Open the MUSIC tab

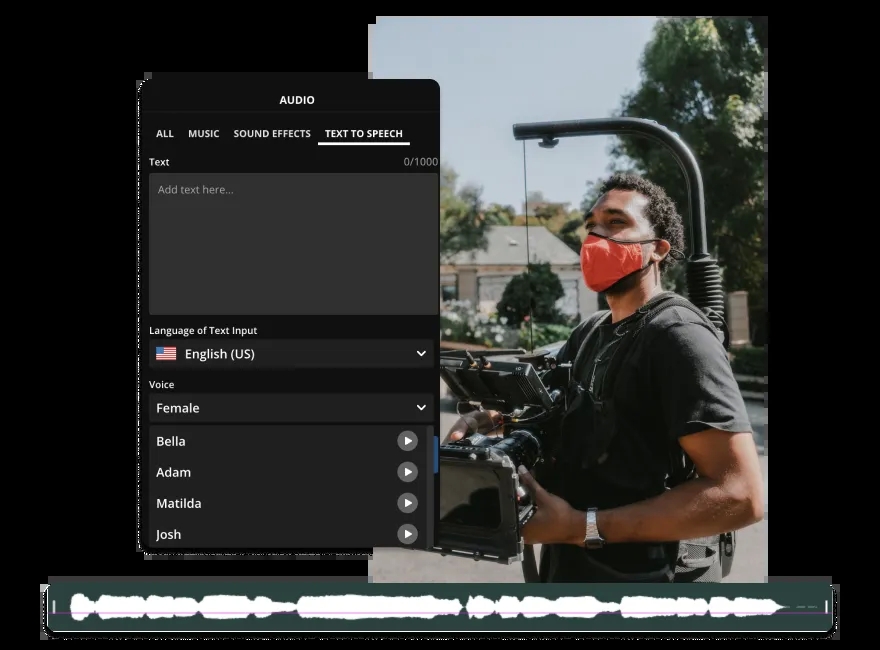click(x=204, y=134)
